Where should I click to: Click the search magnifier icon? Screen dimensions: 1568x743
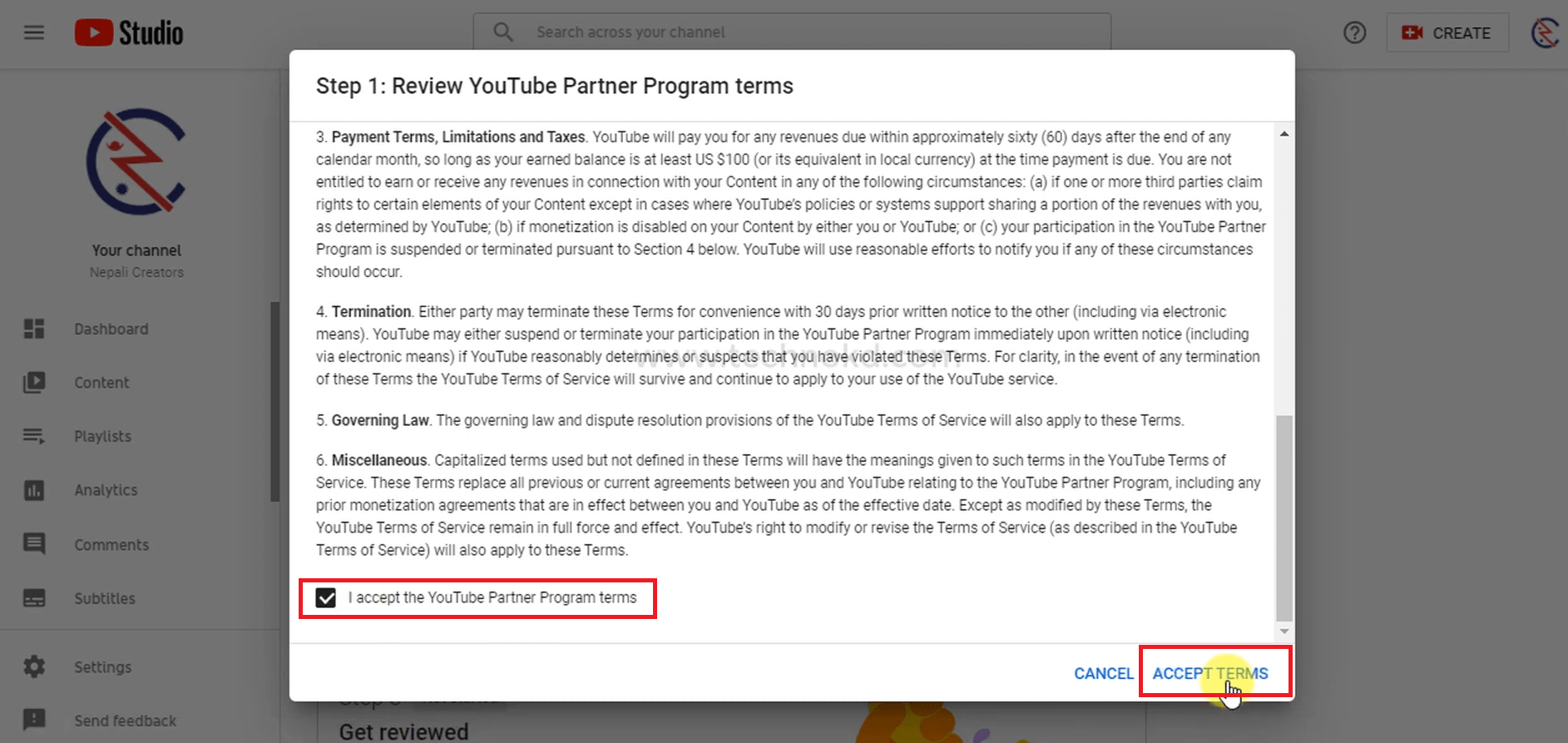point(503,32)
